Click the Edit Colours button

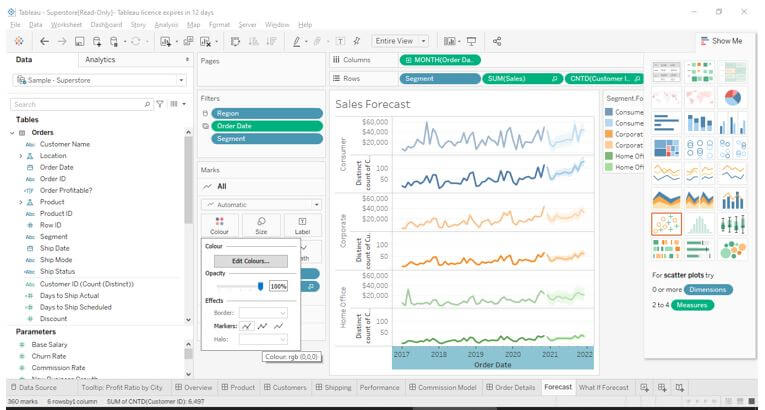click(250, 261)
